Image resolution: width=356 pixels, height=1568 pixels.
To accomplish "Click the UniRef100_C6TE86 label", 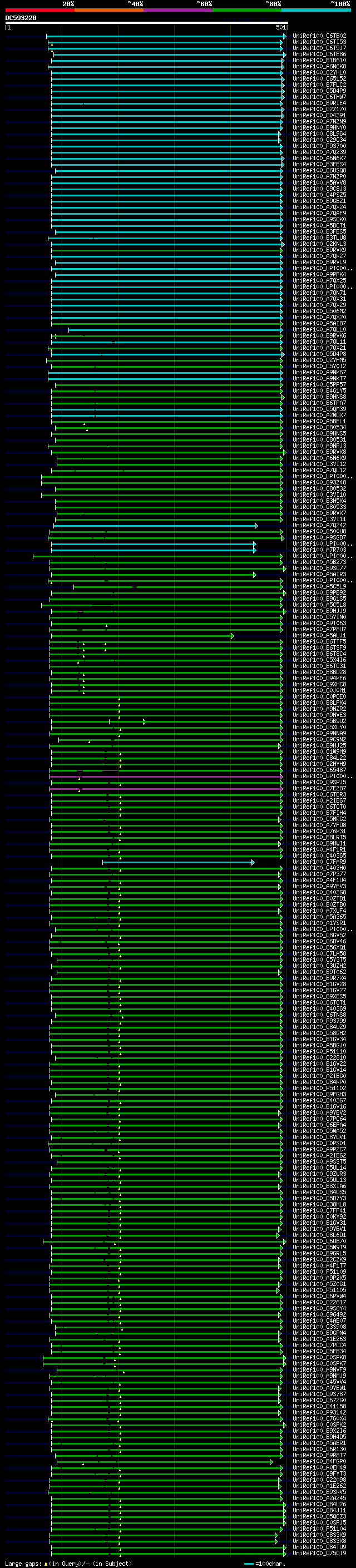I will (319, 54).
